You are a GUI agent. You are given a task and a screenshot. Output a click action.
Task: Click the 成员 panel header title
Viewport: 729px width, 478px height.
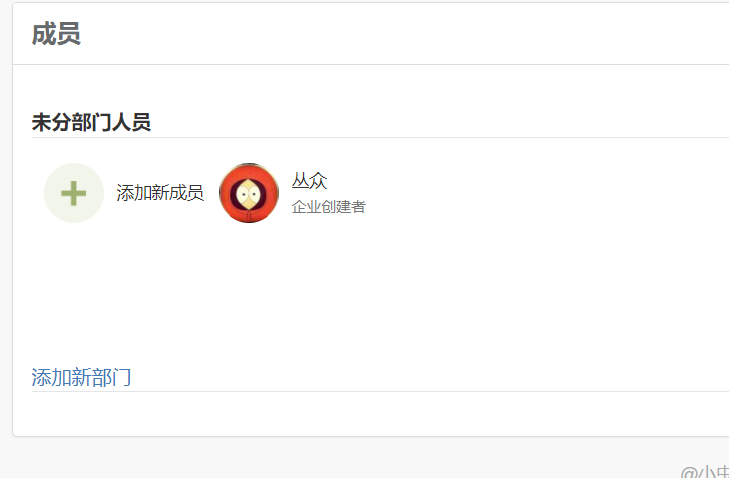point(56,34)
